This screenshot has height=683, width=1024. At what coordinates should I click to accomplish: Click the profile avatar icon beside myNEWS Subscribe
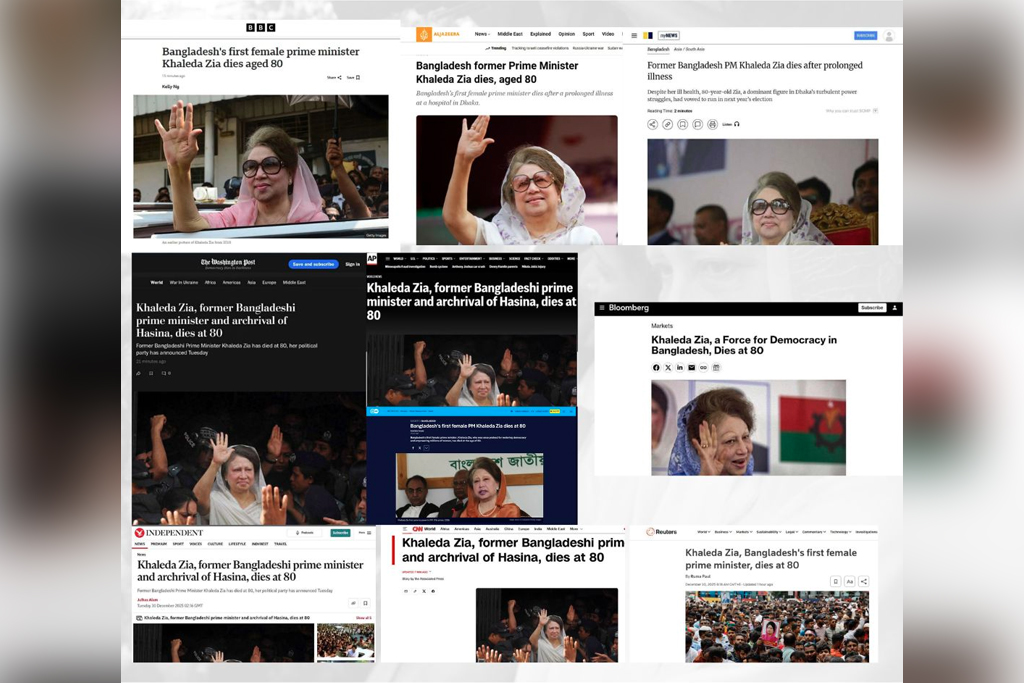pyautogui.click(x=888, y=36)
